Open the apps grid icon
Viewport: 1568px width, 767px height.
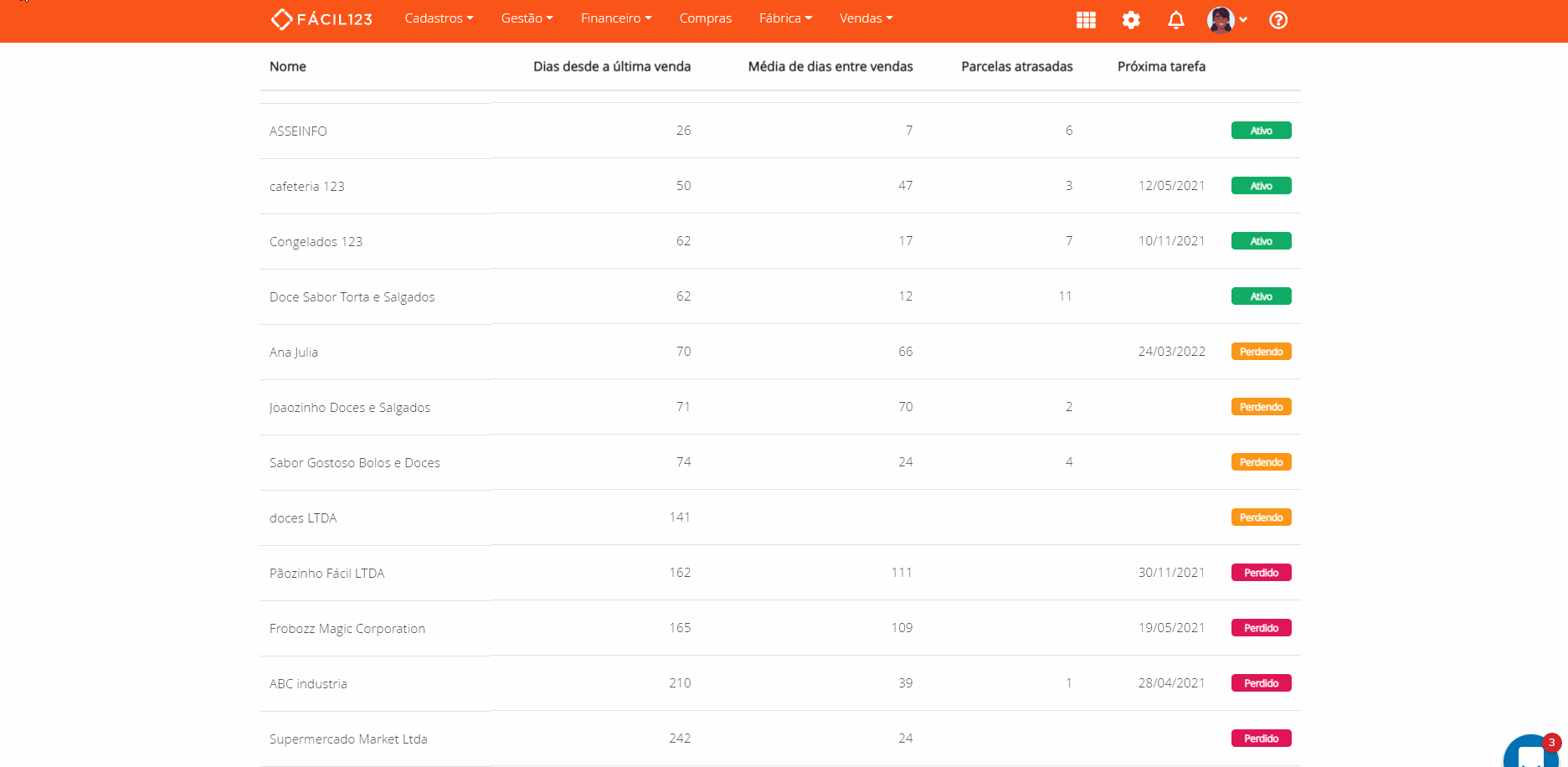pos(1086,20)
